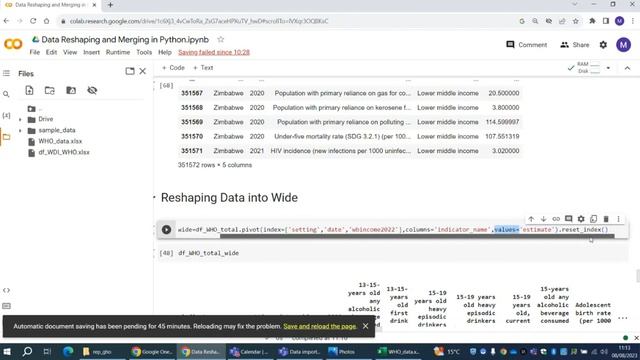The image size is (640, 360).
Task: Run the pivot code cell
Action: coord(167,229)
